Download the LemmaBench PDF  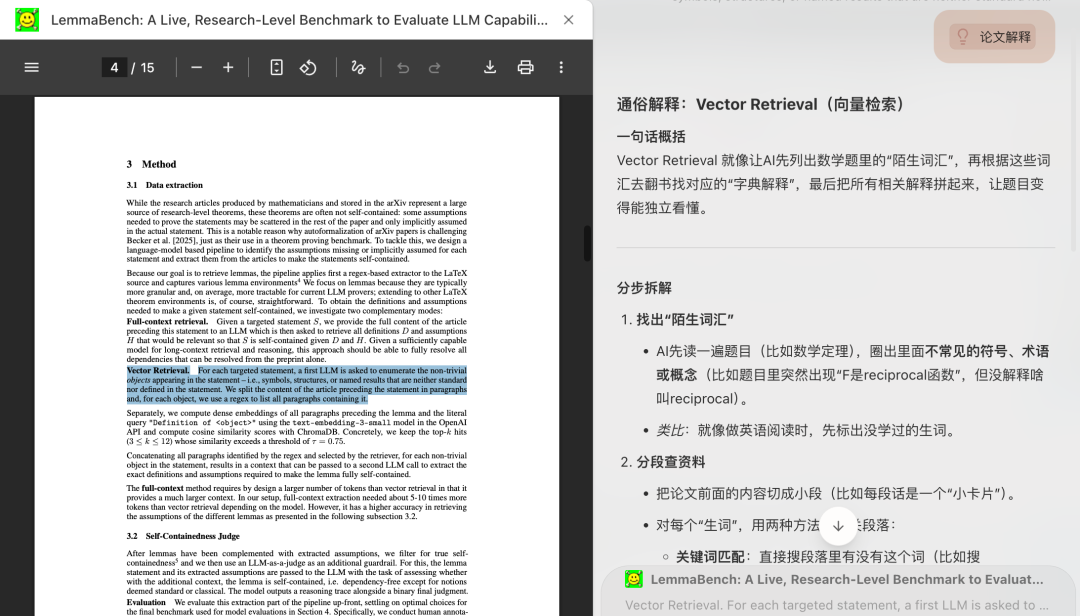tap(489, 67)
